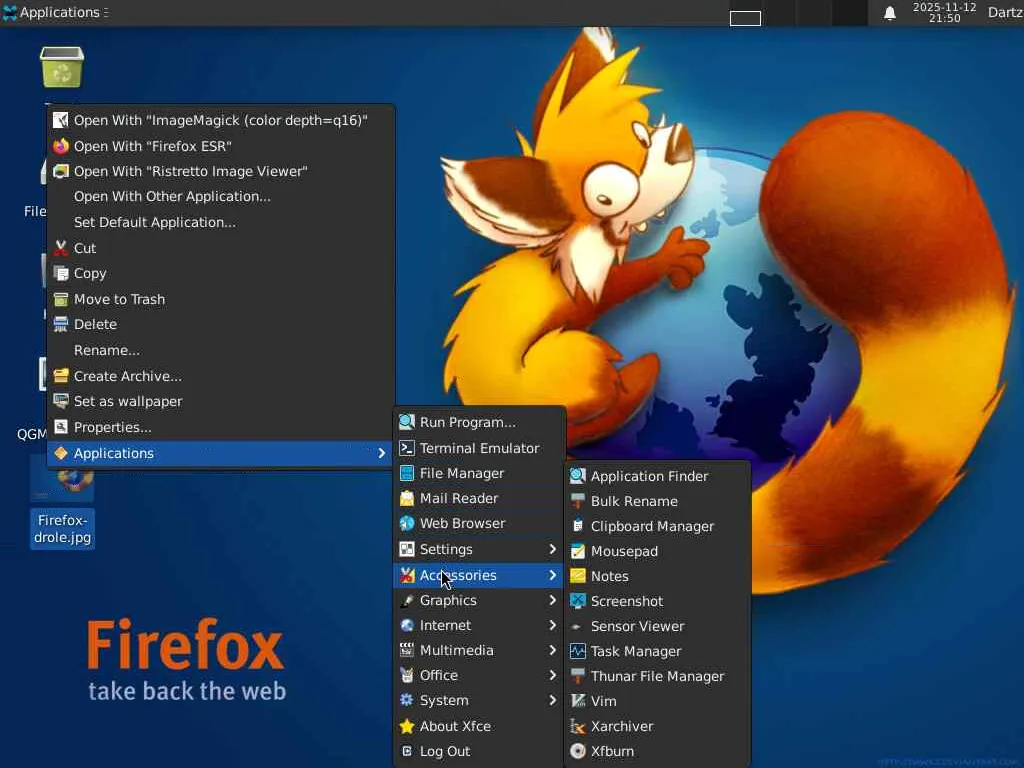This screenshot has width=1024, height=768.
Task: Click the Create Archive icon
Action: pyautogui.click(x=61, y=376)
